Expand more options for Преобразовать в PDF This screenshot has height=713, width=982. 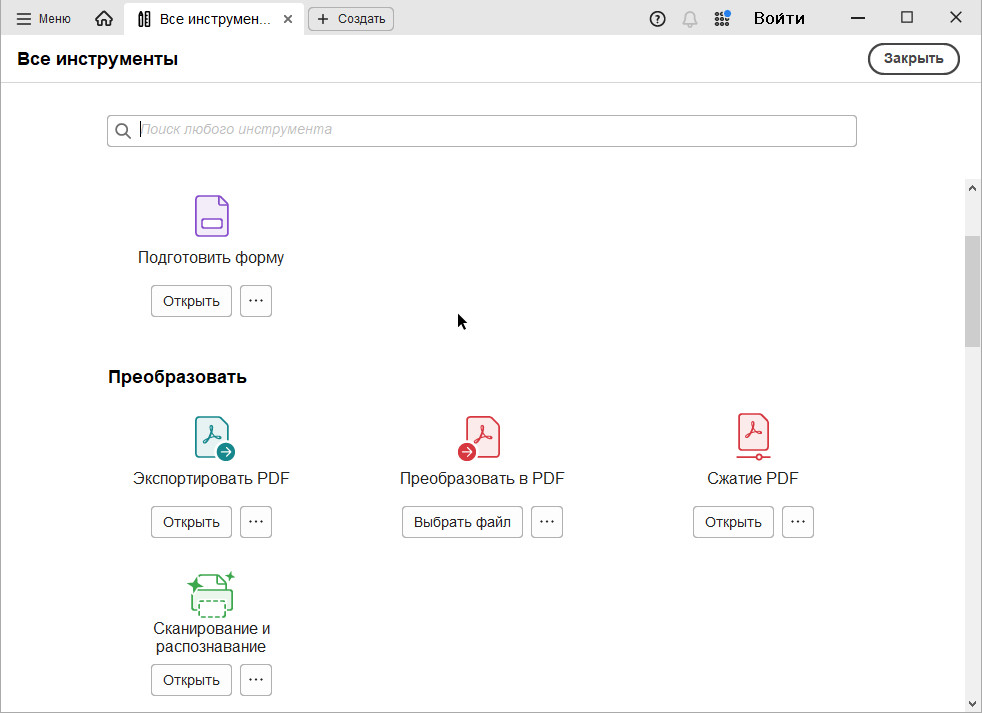pyautogui.click(x=547, y=522)
